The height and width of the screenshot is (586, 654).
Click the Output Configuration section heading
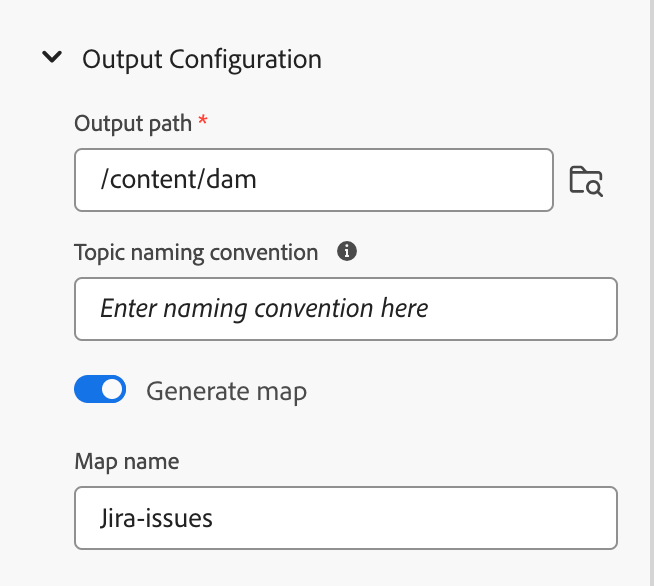(x=202, y=59)
